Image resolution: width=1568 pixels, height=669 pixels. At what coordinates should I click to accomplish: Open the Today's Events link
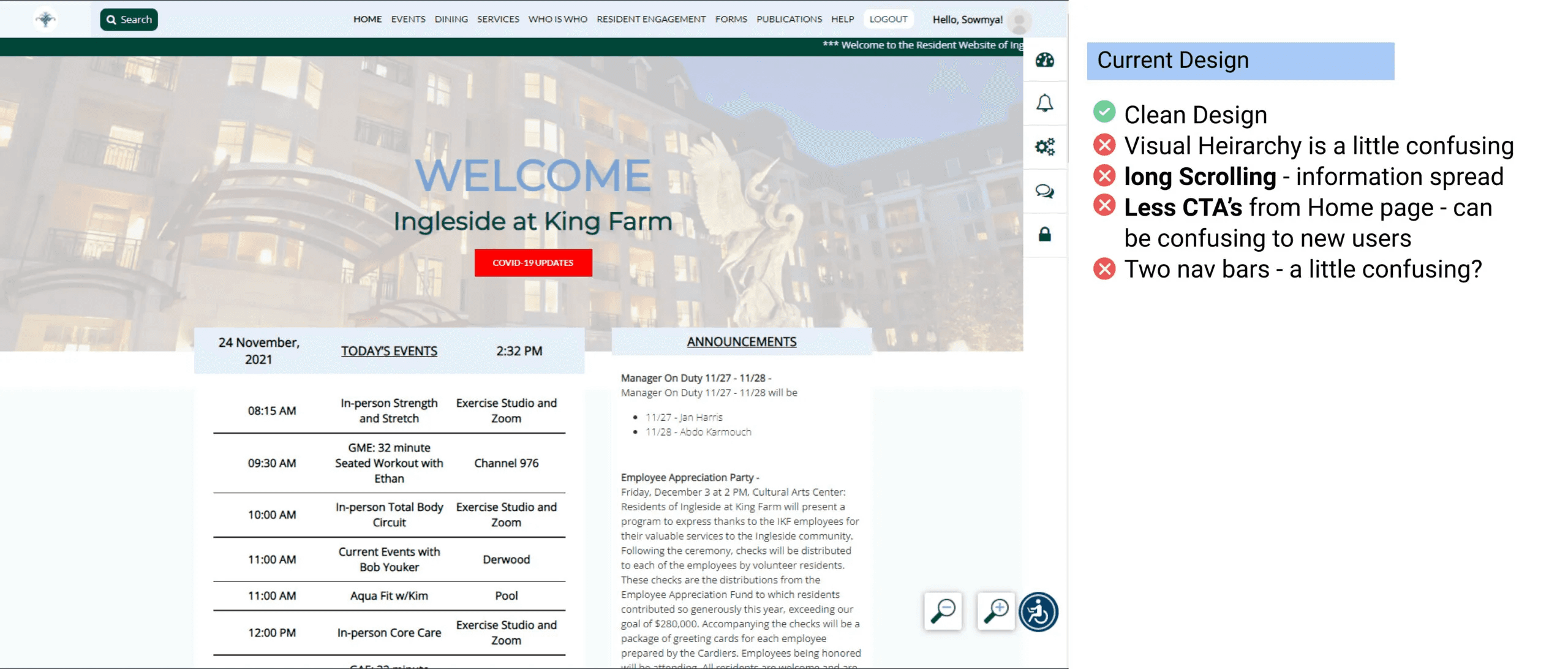click(389, 351)
